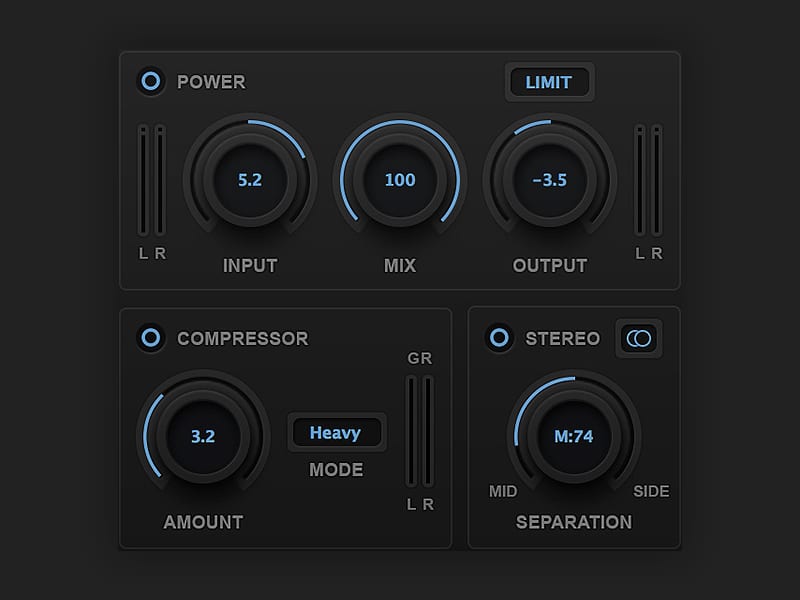Click the left output level meter
This screenshot has height=600, width=800.
coord(640,181)
